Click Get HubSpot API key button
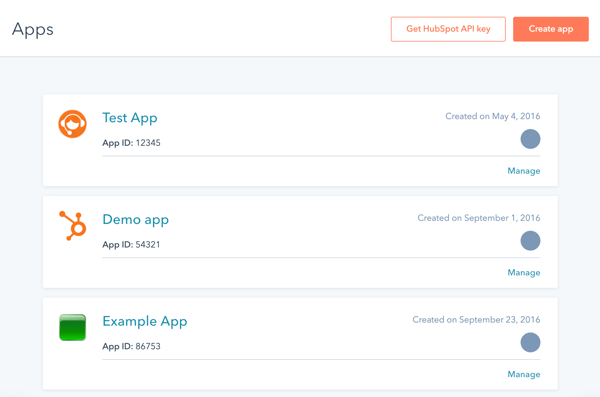This screenshot has width=600, height=397. [448, 29]
